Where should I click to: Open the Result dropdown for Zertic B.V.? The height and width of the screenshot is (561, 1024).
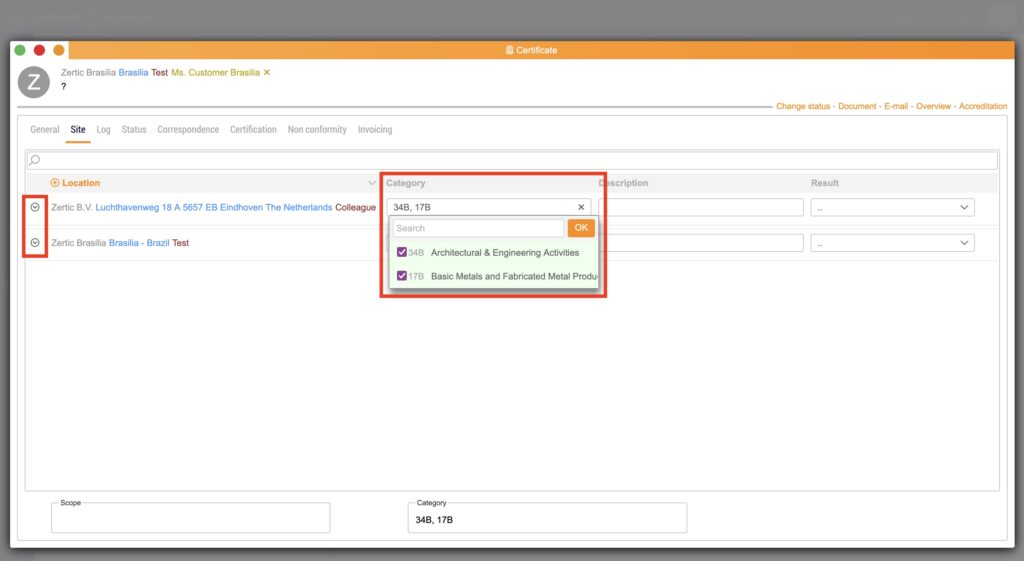892,207
